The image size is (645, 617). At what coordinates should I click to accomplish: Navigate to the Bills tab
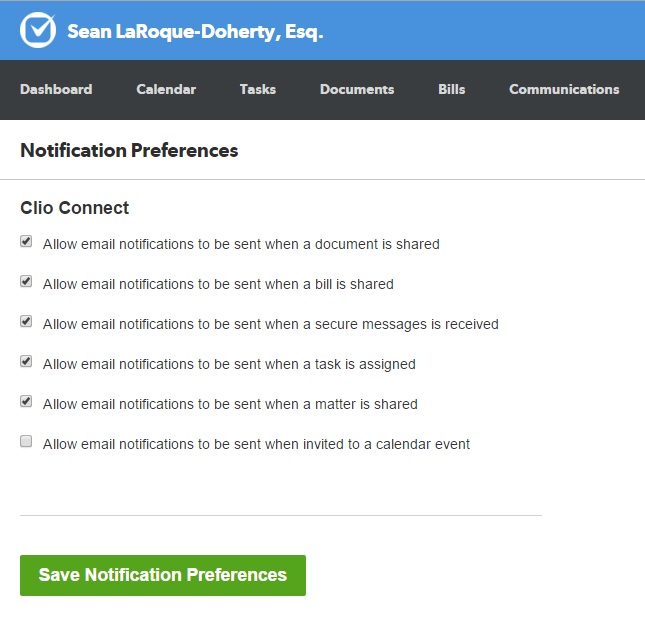452,89
